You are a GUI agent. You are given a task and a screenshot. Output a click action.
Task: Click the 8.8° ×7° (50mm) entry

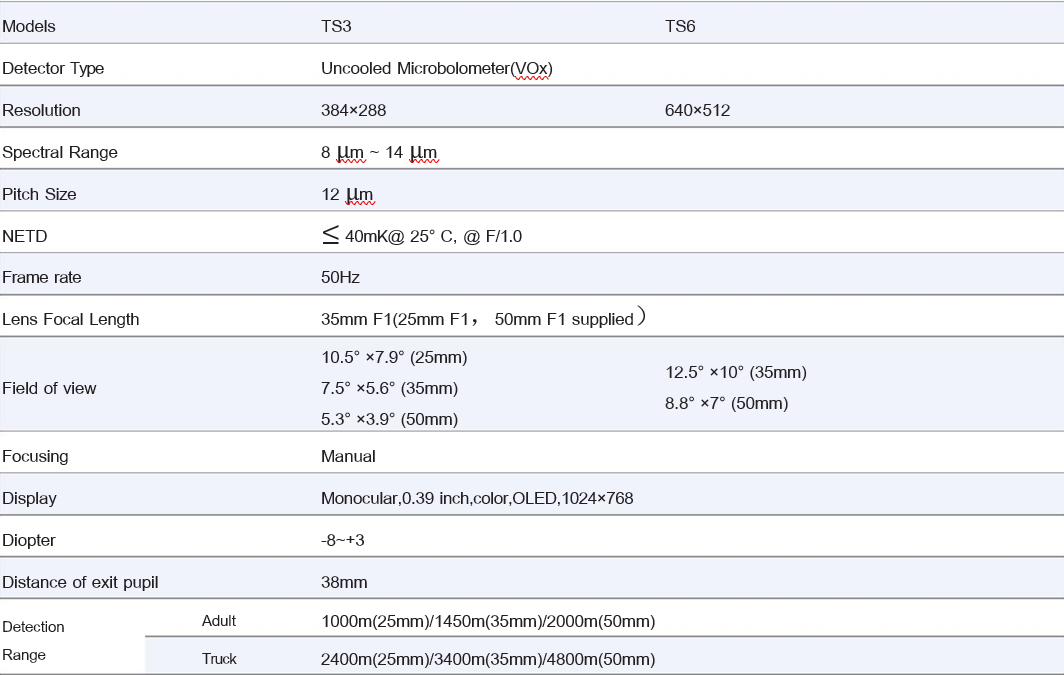coord(727,403)
